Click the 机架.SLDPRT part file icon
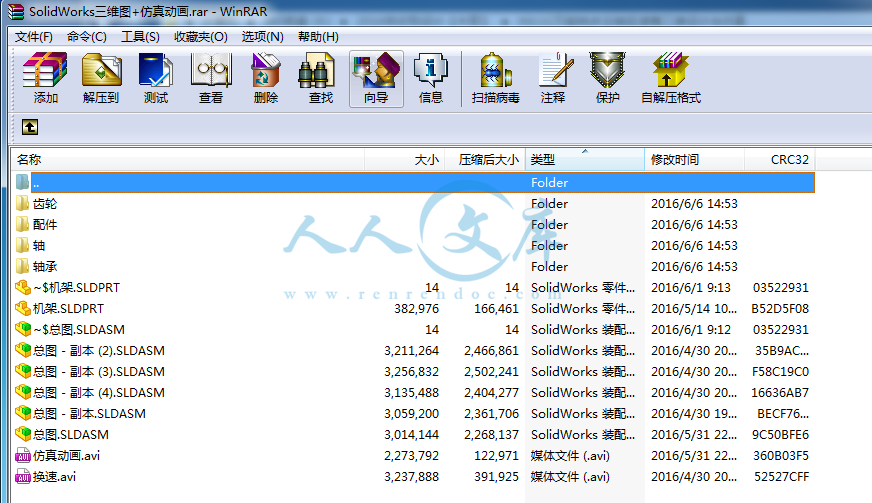 pyautogui.click(x=23, y=308)
